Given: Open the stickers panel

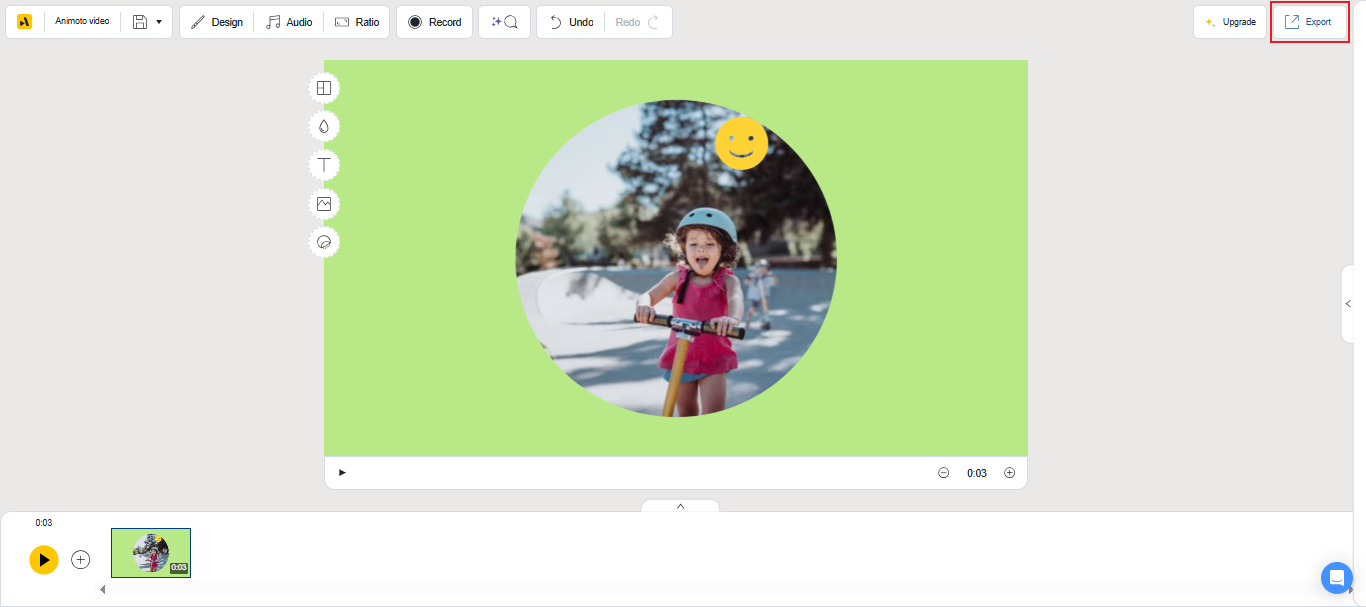Looking at the screenshot, I should coord(324,242).
